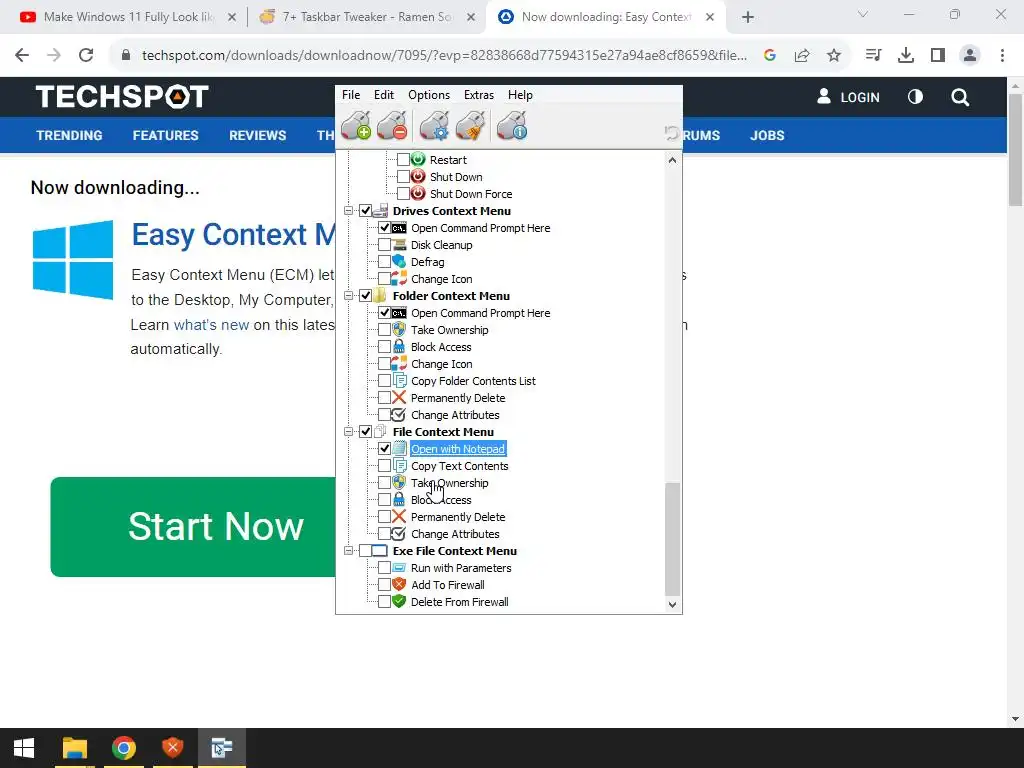
Task: Click the Copy Folder Contents List icon
Action: 399,380
